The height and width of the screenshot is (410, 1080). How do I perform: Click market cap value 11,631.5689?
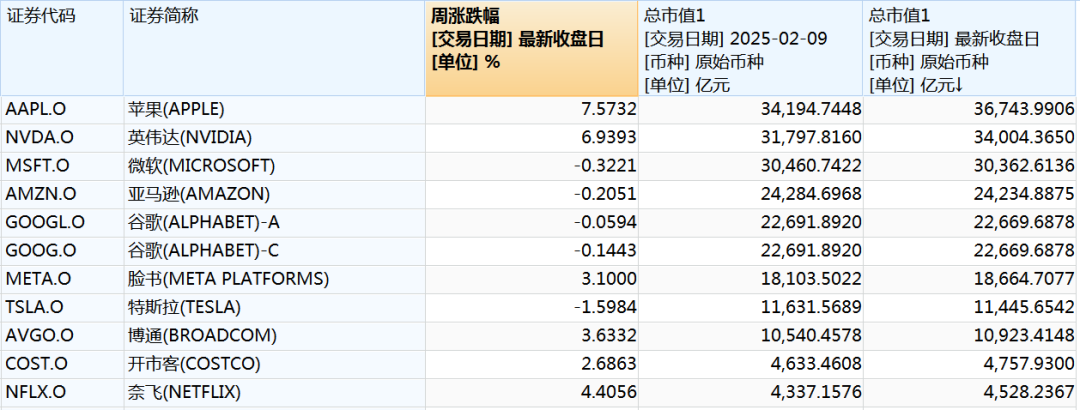811,307
